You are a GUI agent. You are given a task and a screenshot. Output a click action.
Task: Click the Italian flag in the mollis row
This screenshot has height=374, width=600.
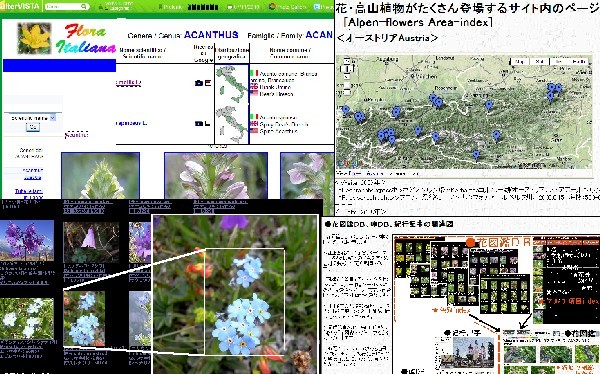pos(254,73)
